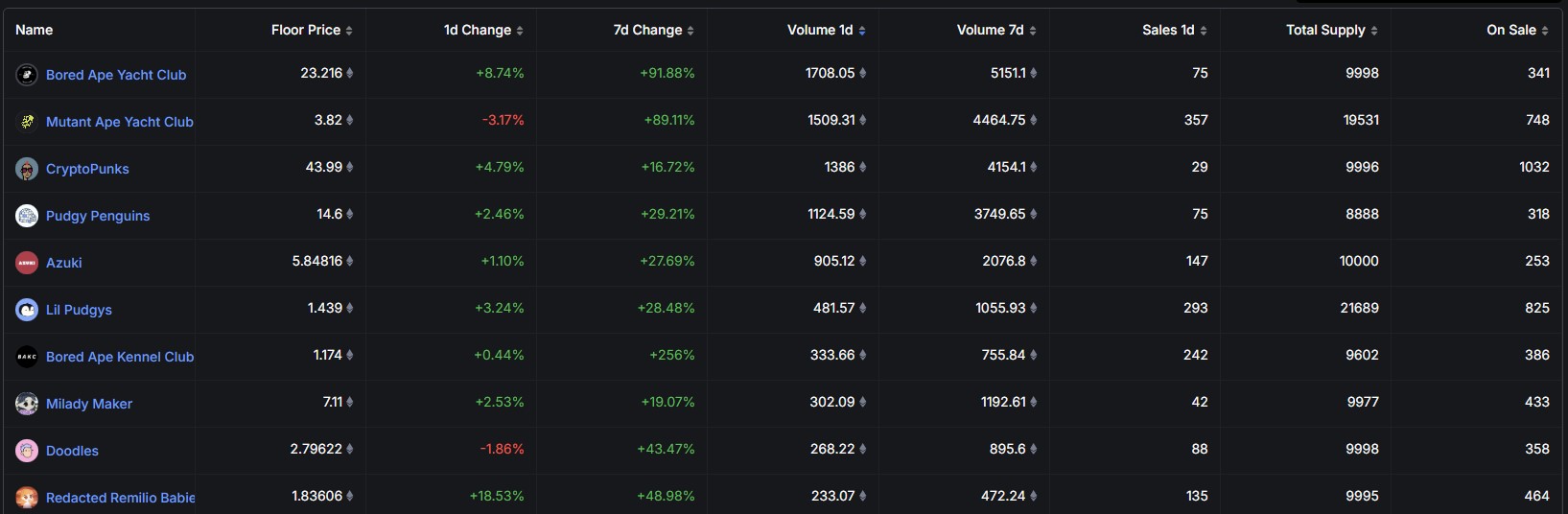The image size is (1568, 514).
Task: Click the Sales 1d column header label
Action: coord(1168,30)
